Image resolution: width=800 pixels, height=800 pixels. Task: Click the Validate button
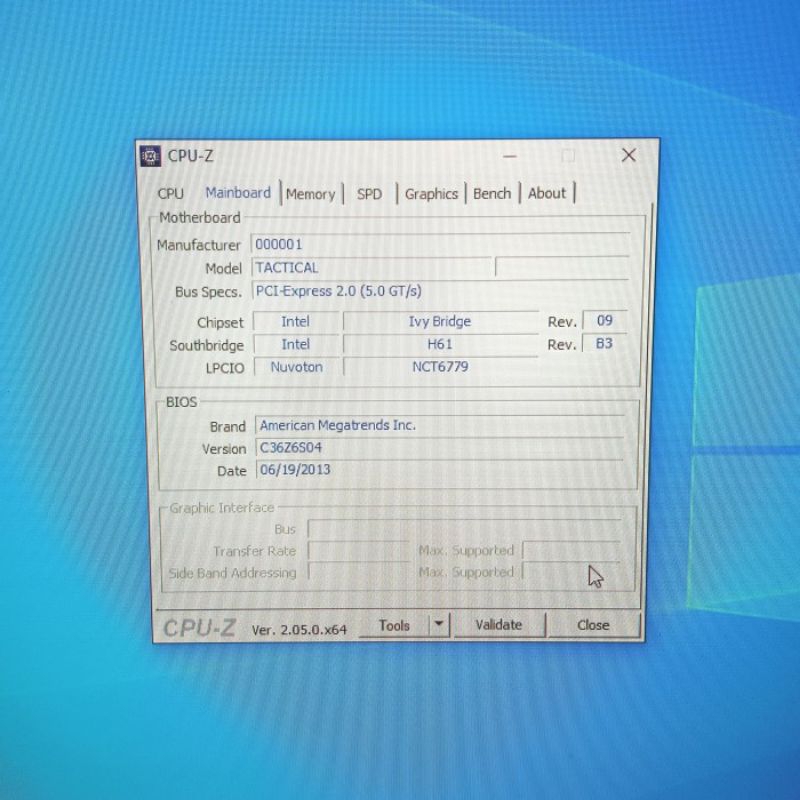click(498, 625)
